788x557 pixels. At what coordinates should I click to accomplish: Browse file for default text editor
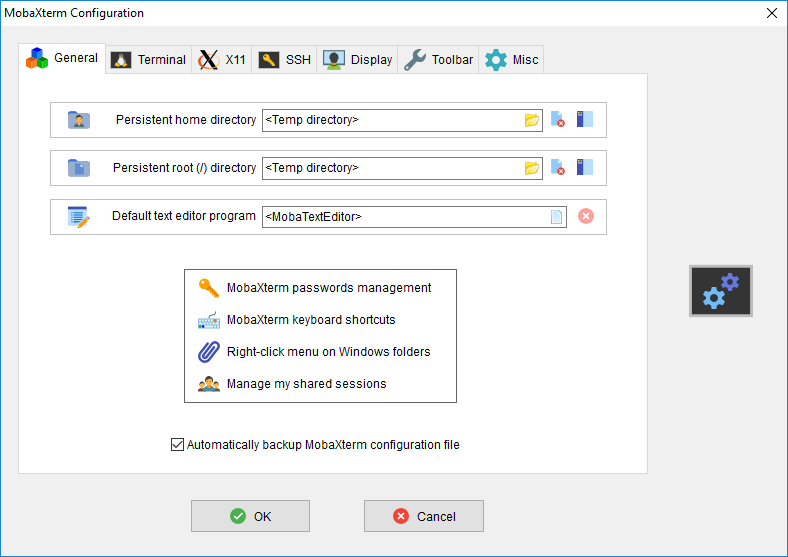(x=556, y=216)
